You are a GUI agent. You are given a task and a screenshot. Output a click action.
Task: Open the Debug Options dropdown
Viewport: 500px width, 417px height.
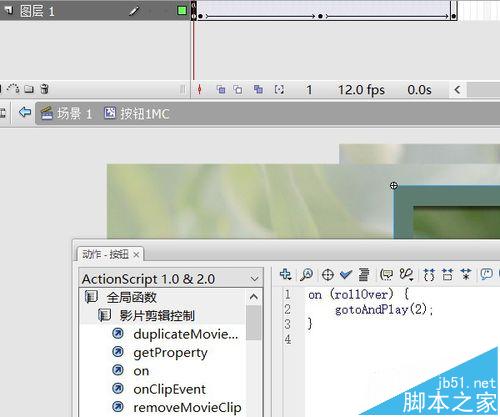[x=407, y=275]
